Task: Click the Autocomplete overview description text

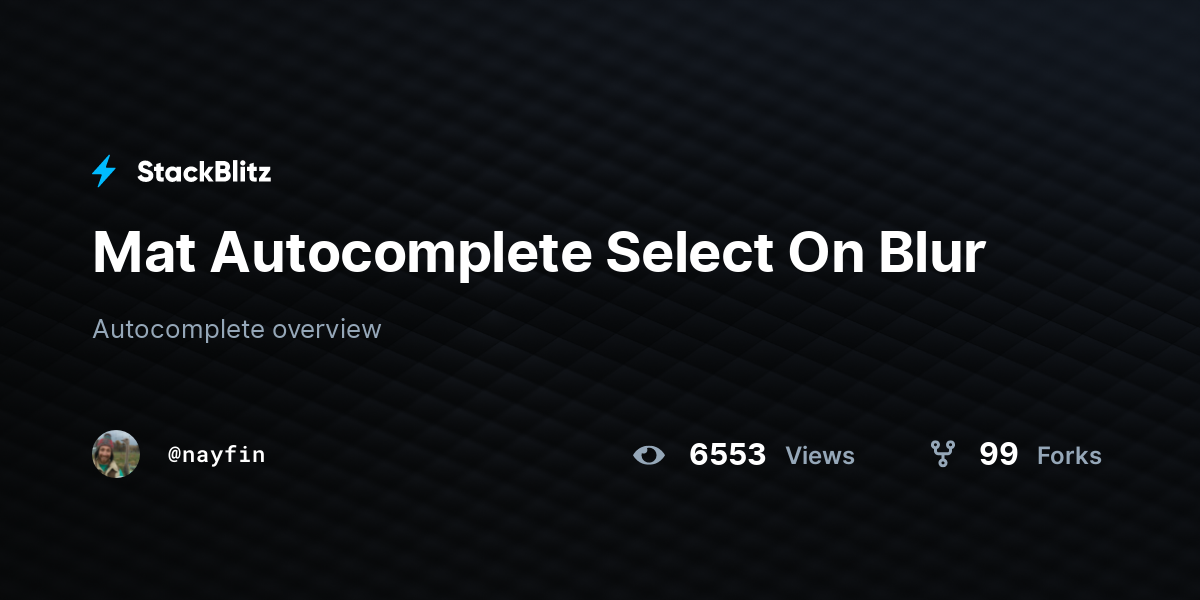Action: coord(237,329)
